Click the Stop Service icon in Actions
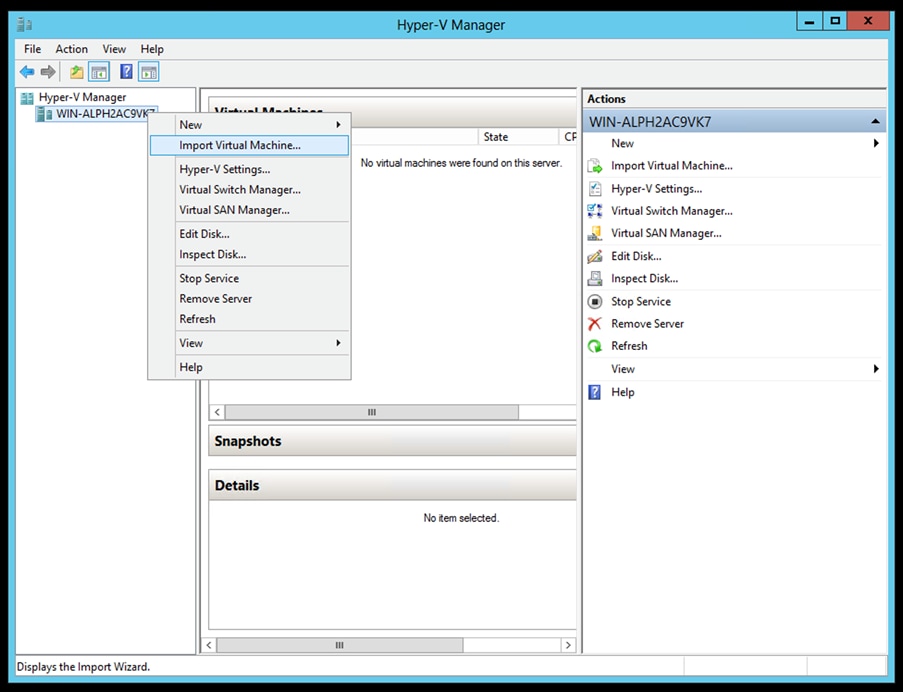The height and width of the screenshot is (692, 903). click(595, 302)
